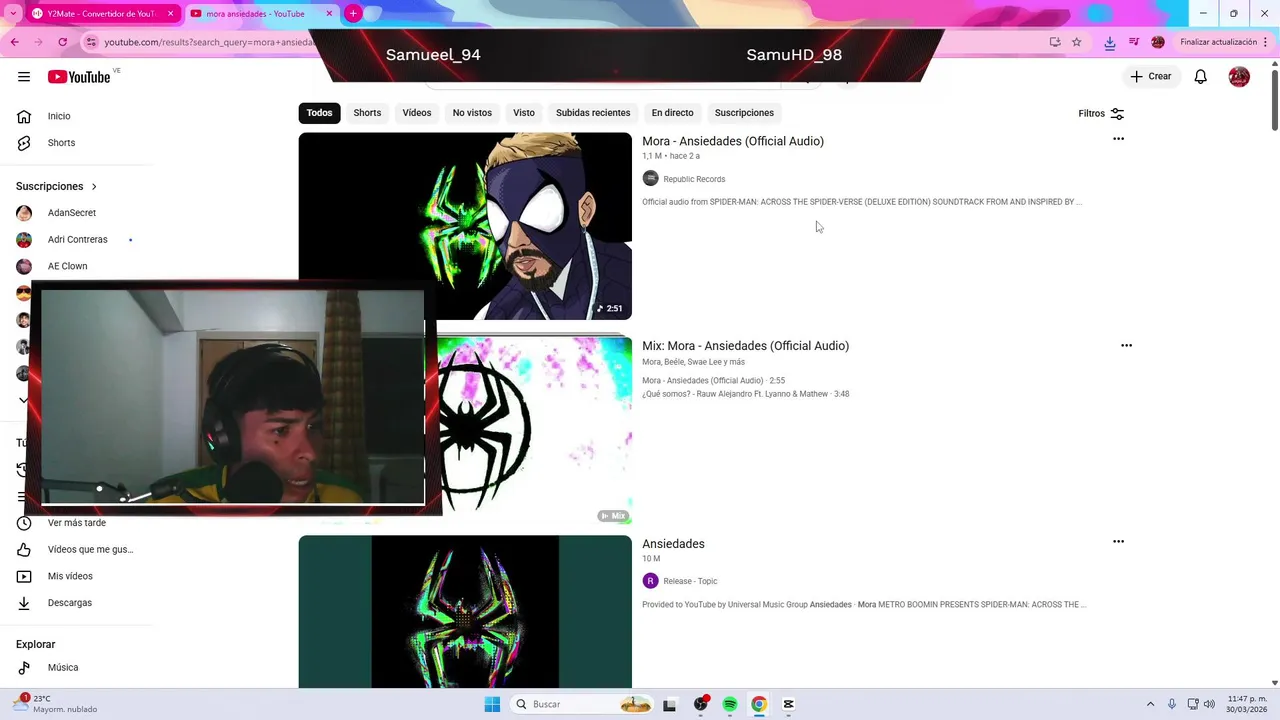This screenshot has height=720, width=1280.
Task: Open the Adri Contreras channel subscription
Action: coord(76,240)
